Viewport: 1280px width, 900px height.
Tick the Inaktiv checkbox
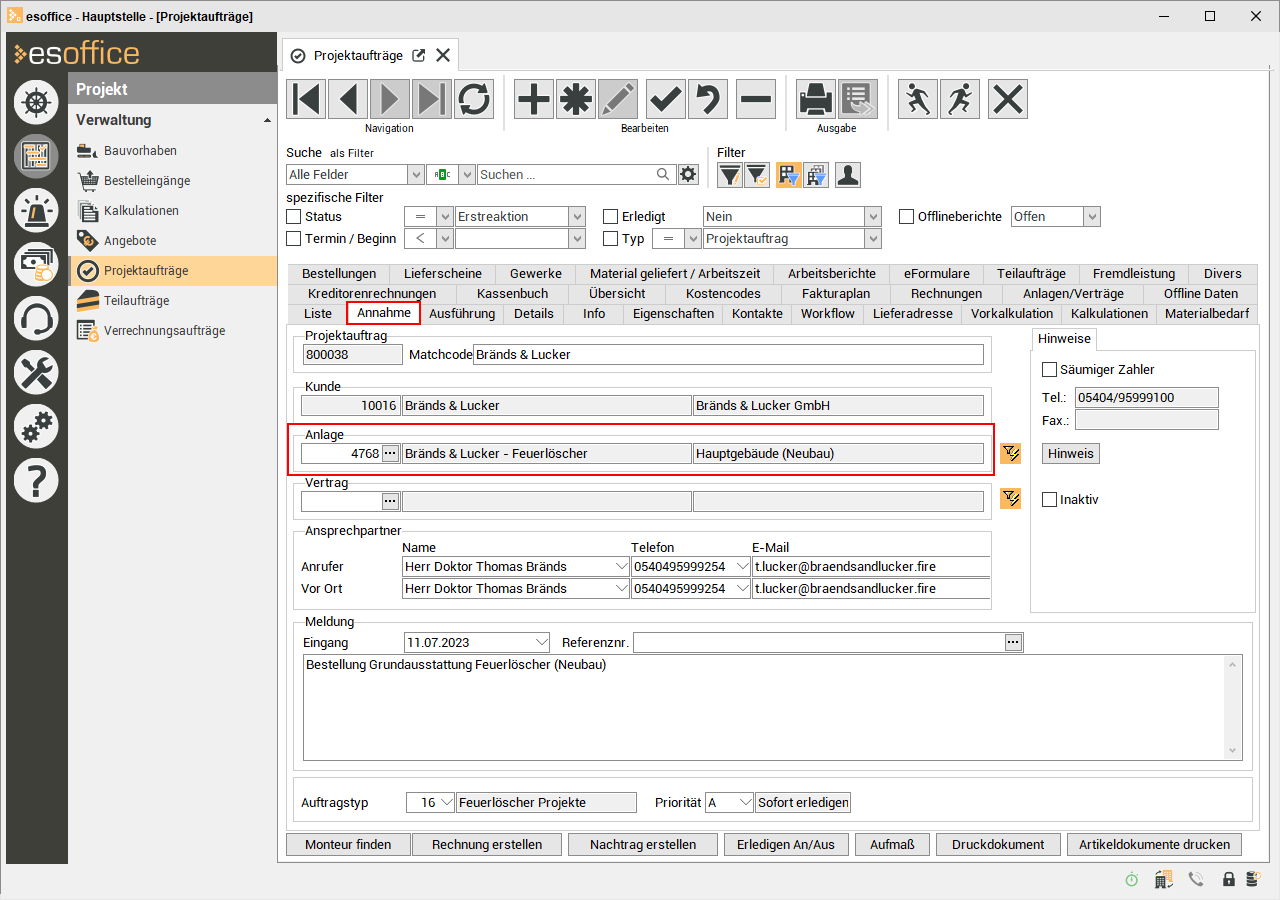point(1049,500)
